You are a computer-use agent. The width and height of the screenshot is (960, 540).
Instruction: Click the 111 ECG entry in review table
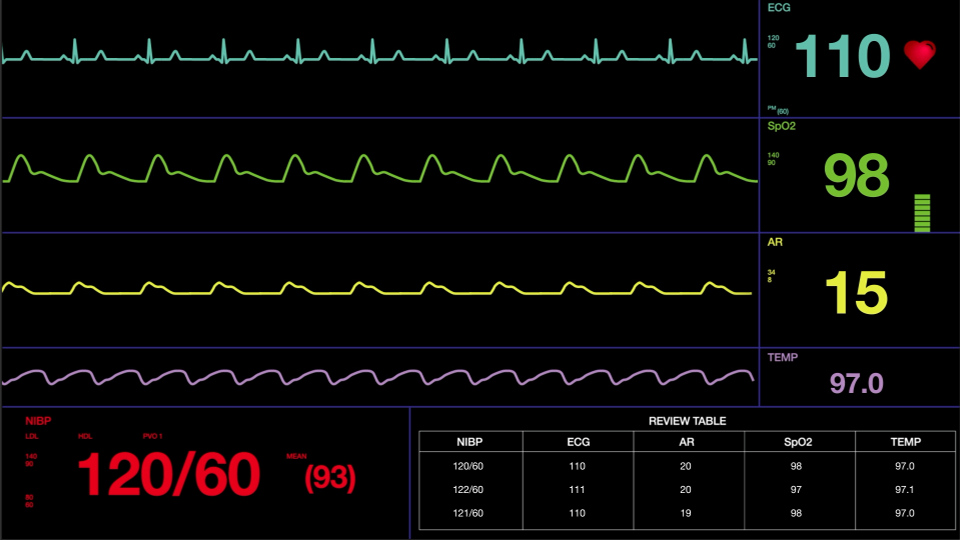(578, 489)
